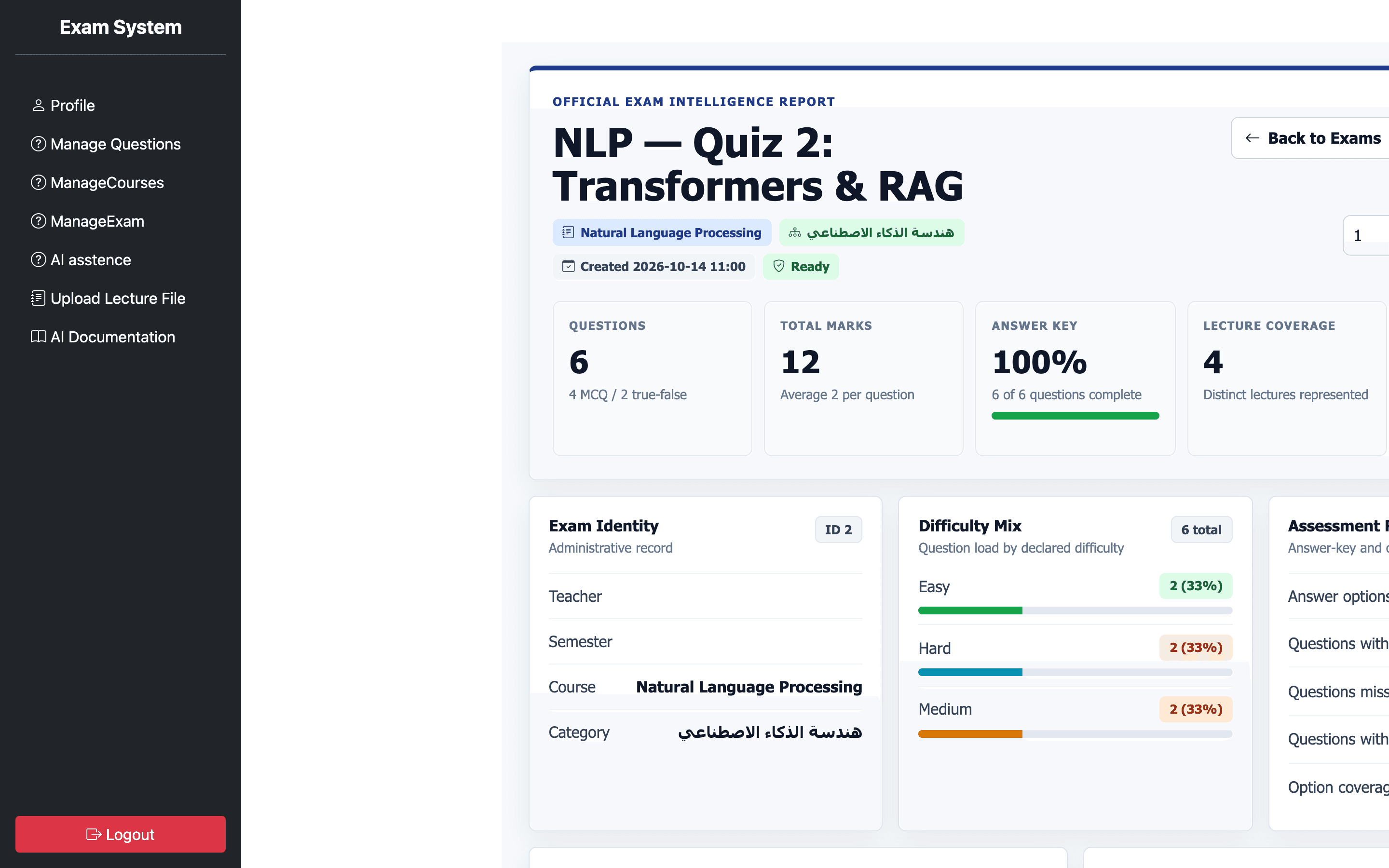Click the shield check icon beside Ready
The height and width of the screenshot is (868, 1389).
click(x=779, y=266)
